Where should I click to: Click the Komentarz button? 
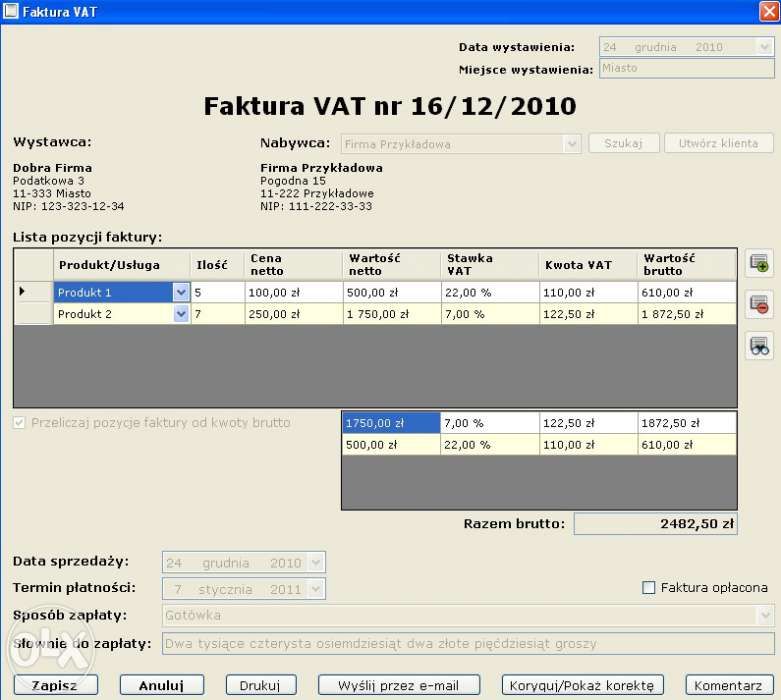pos(730,685)
